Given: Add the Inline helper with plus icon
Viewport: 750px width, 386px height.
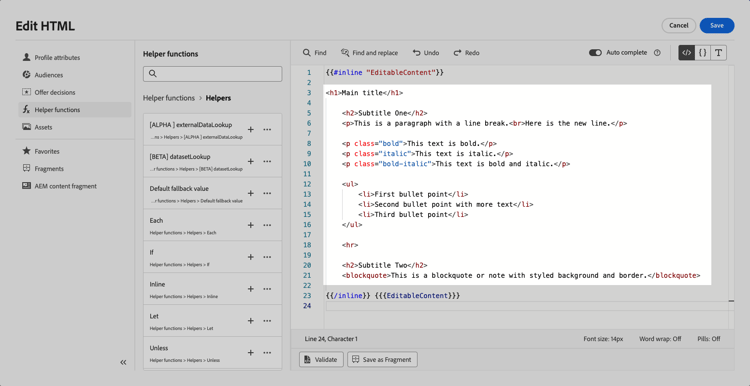Looking at the screenshot, I should (250, 289).
